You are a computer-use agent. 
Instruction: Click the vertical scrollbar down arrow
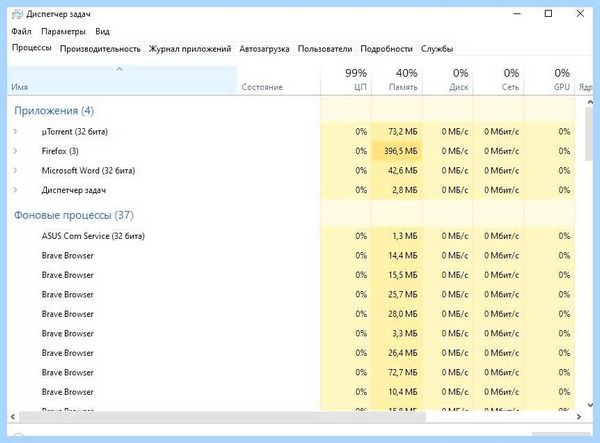590,404
